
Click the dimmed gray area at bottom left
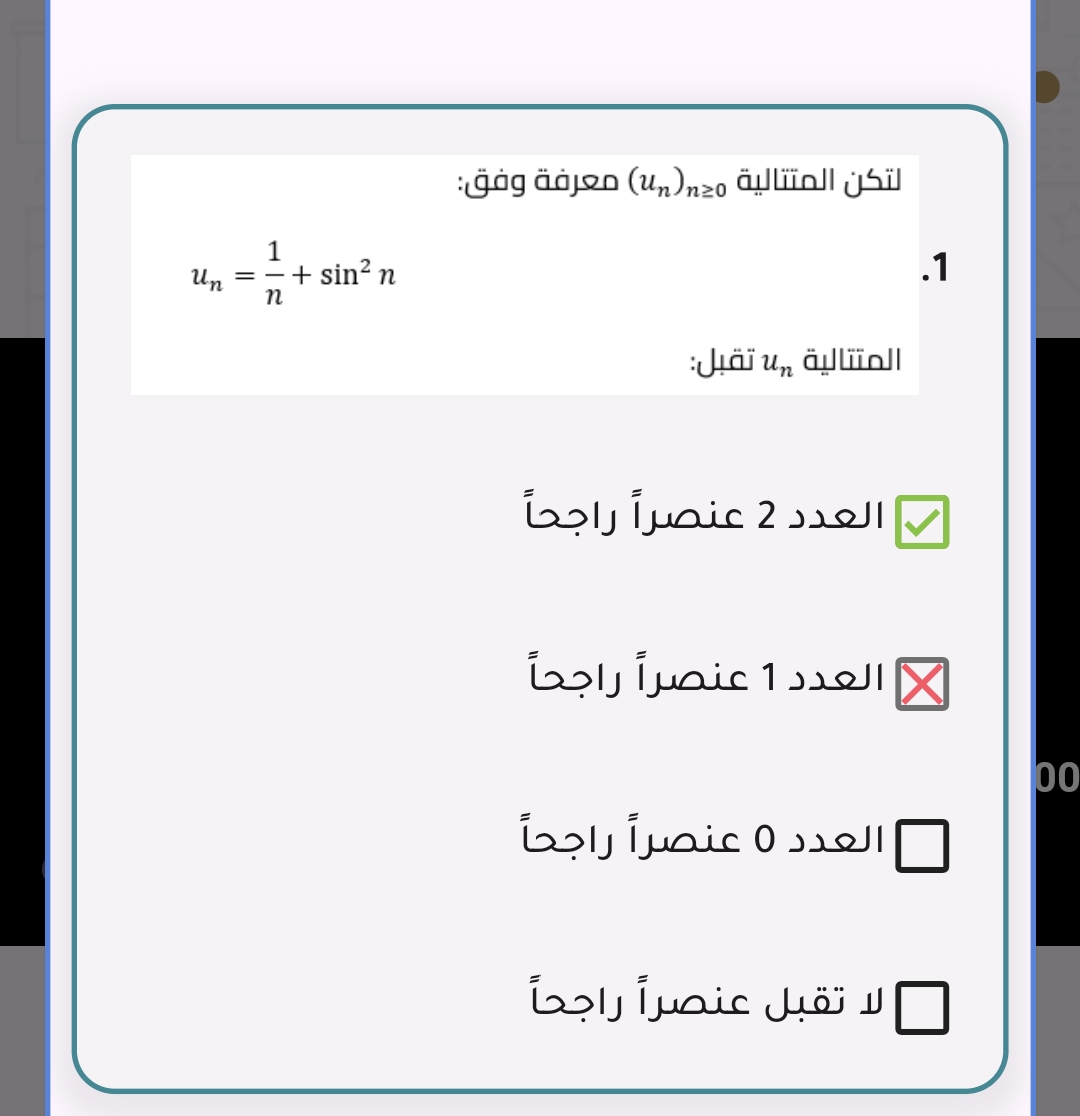coord(22,1030)
